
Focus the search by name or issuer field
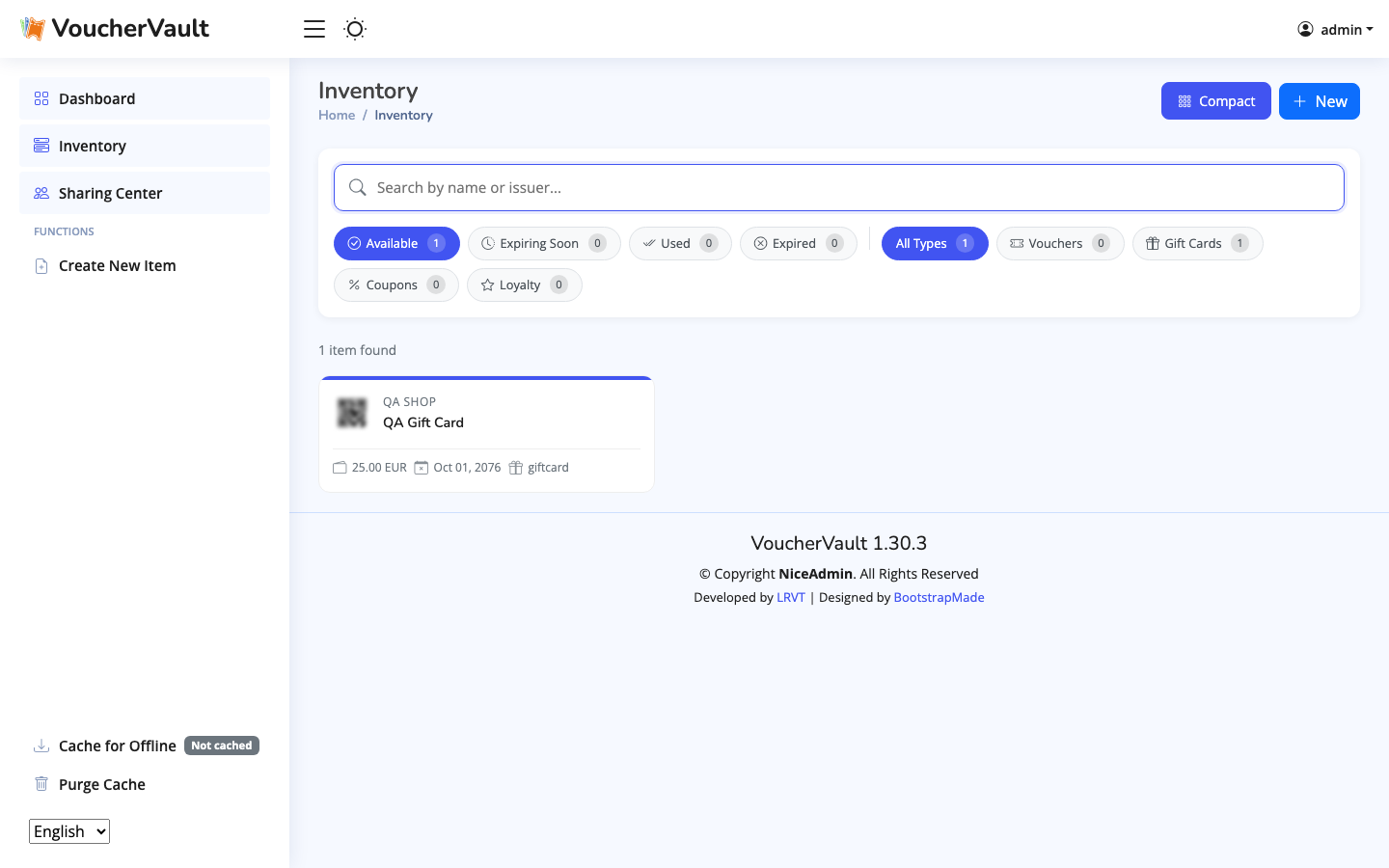pos(839,187)
